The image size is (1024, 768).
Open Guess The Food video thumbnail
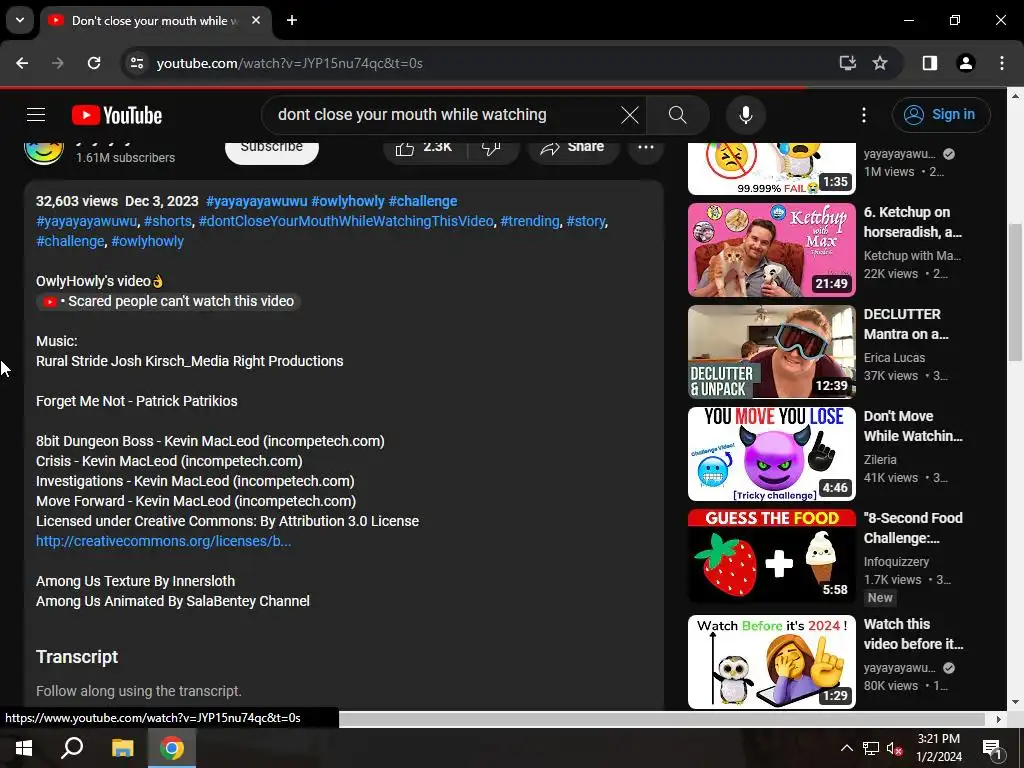771,556
